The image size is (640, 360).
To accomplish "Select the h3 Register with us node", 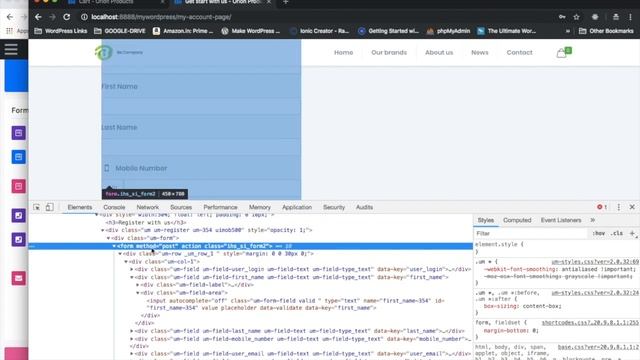I will pyautogui.click(x=146, y=223).
